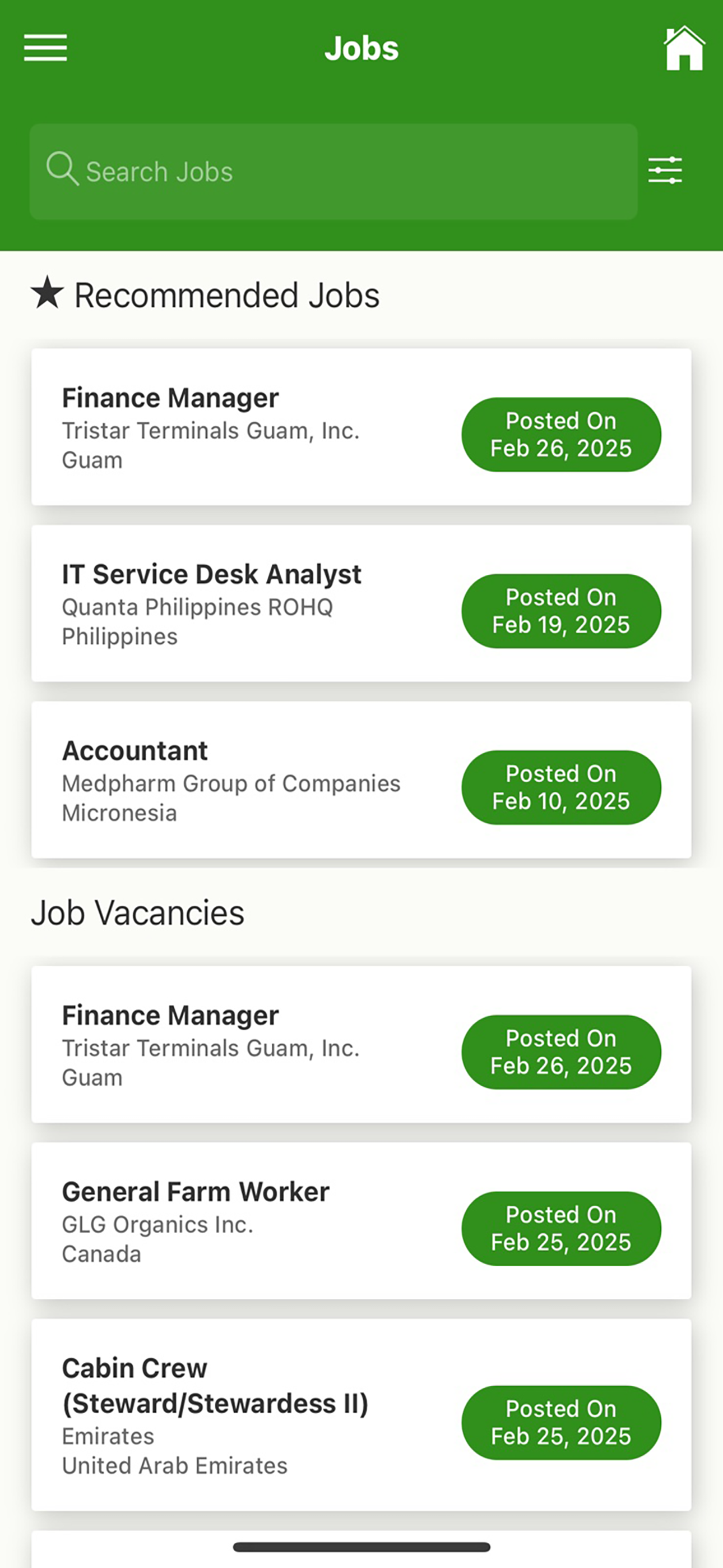Tap the Recommended Jobs star icon
This screenshot has height=1568, width=723.
point(48,292)
